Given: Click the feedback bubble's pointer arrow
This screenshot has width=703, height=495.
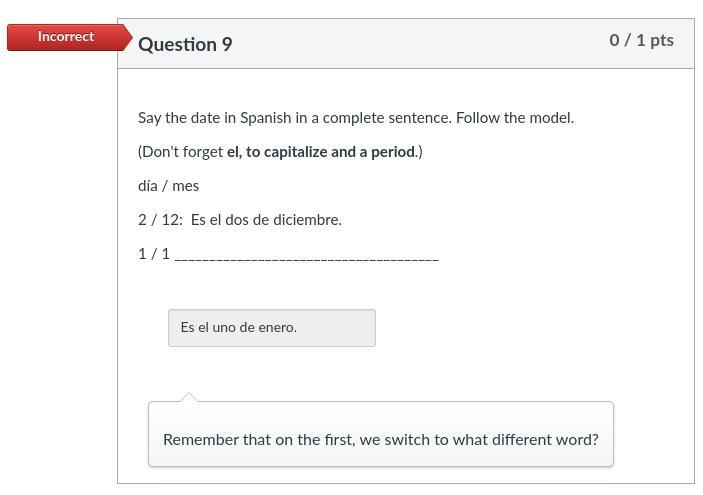Looking at the screenshot, I should tap(189, 397).
